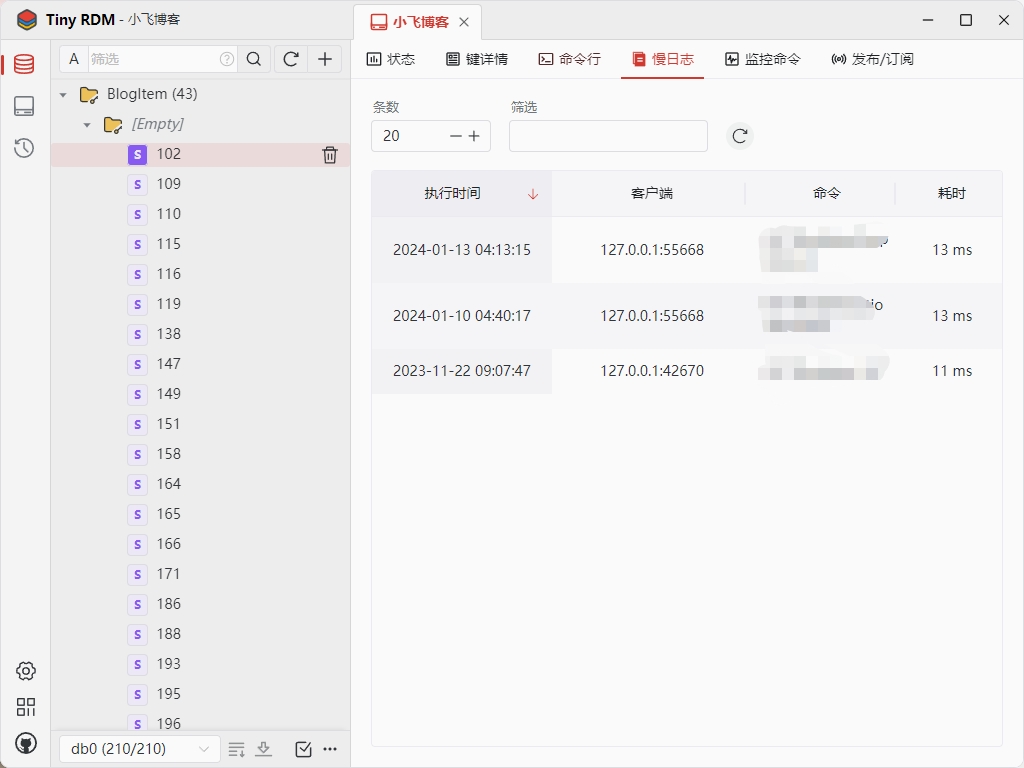Screen dimensions: 1024x768
Task: Collapse the BlogItem folder
Action: pos(63,95)
